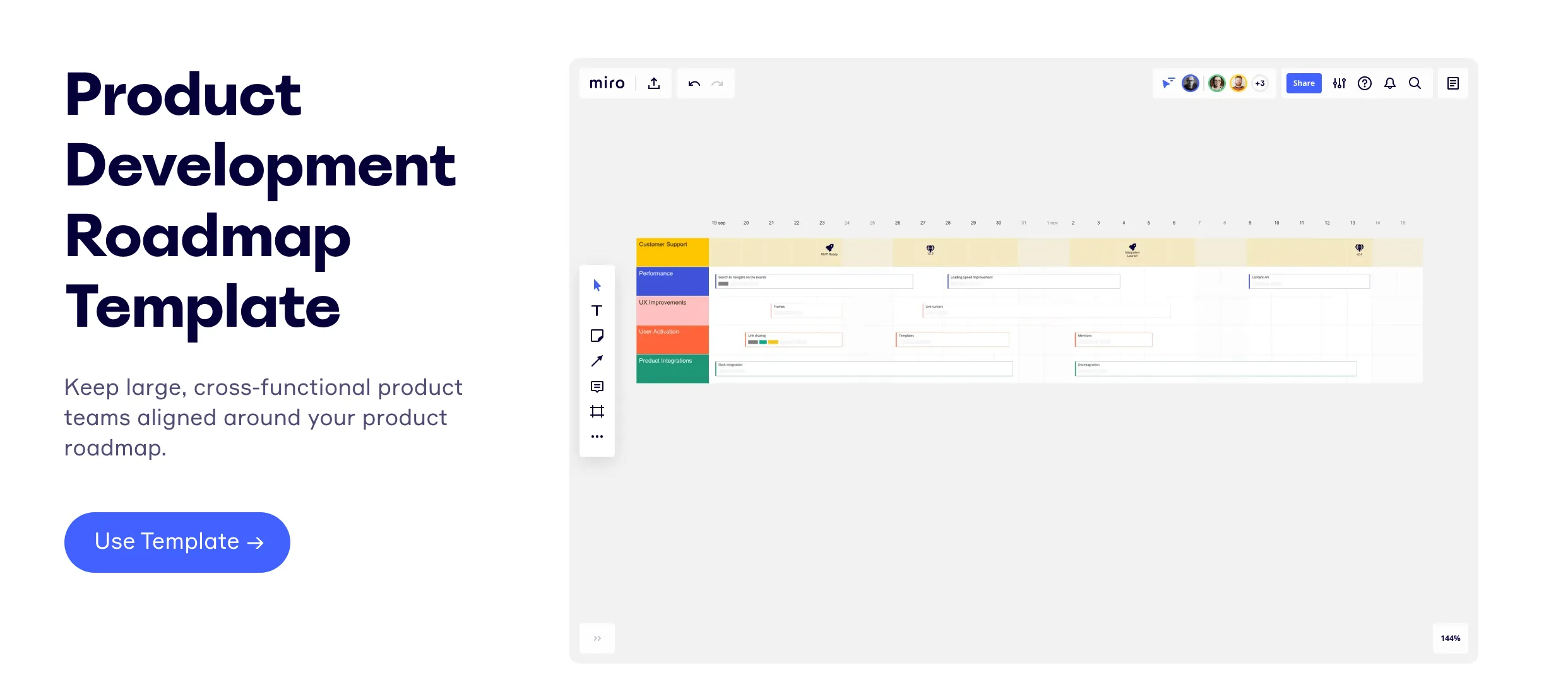Expand the bottom-left double chevron panel

597,638
